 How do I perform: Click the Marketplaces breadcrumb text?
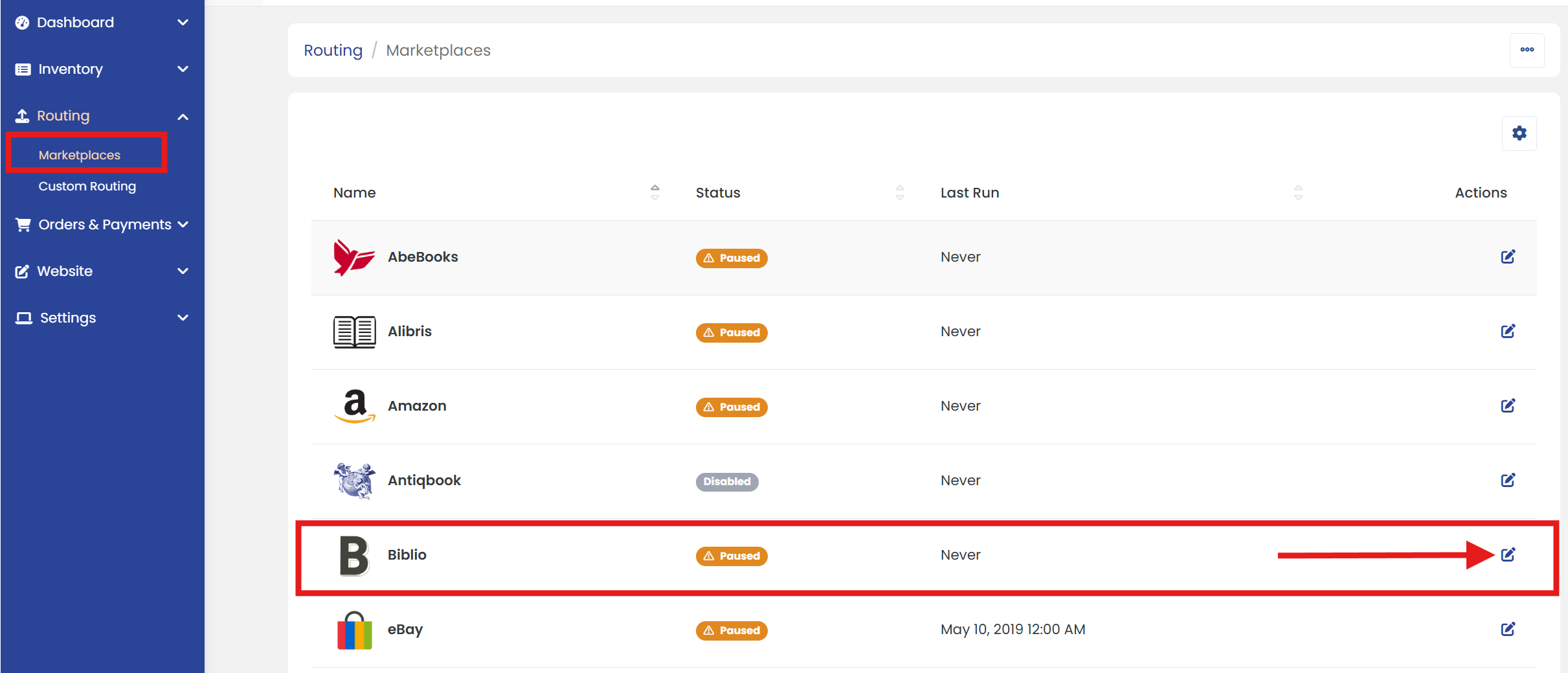point(438,51)
